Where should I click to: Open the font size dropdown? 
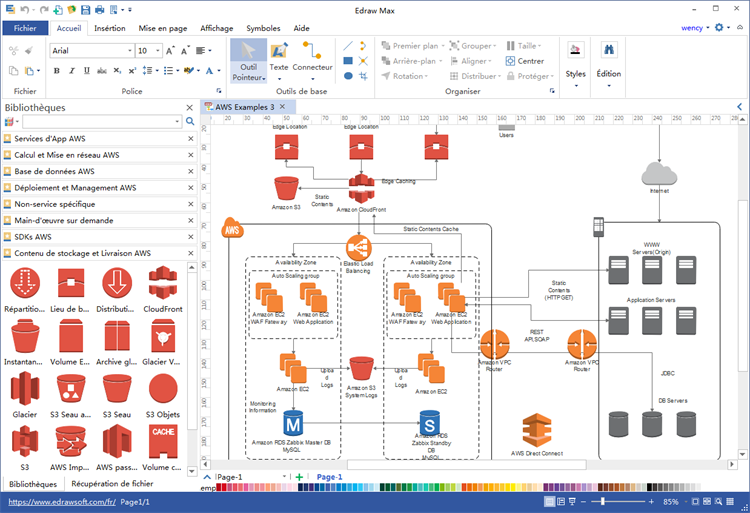tap(157, 50)
